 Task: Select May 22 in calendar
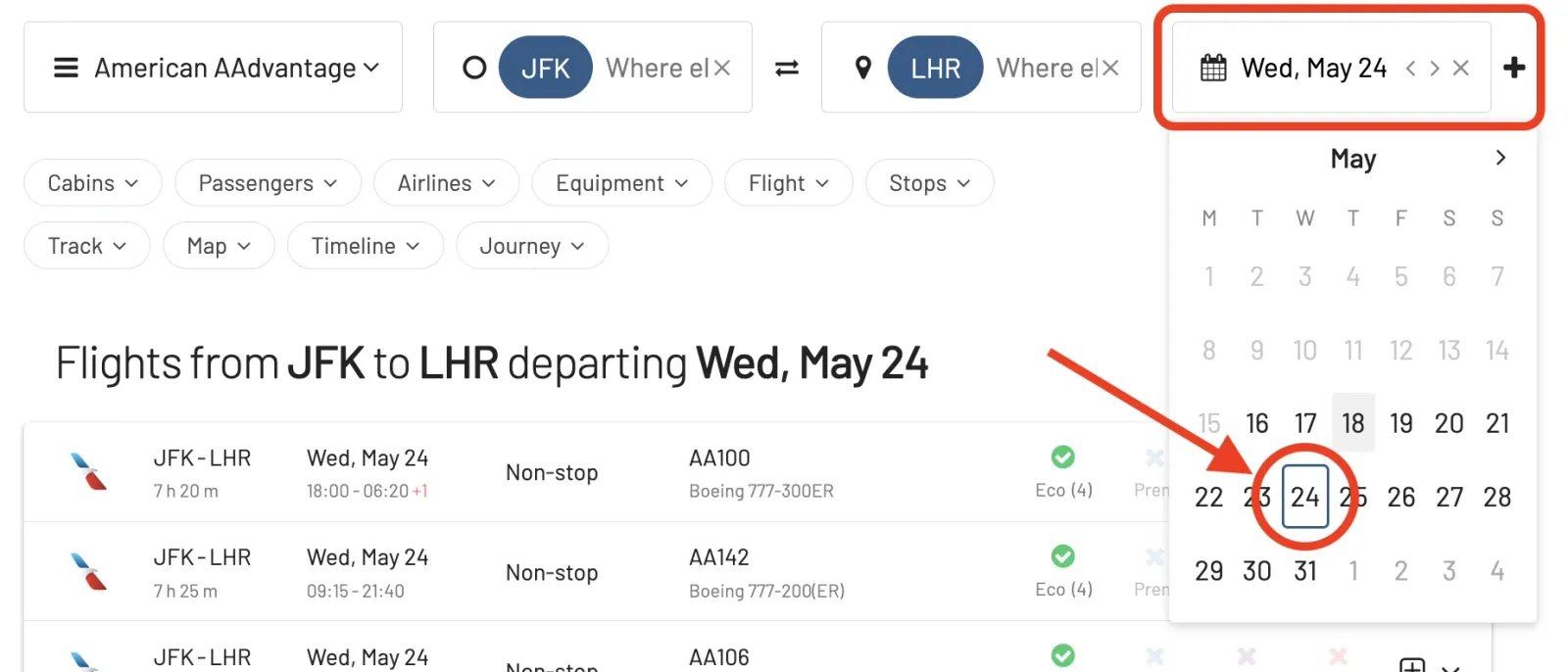tap(1209, 497)
